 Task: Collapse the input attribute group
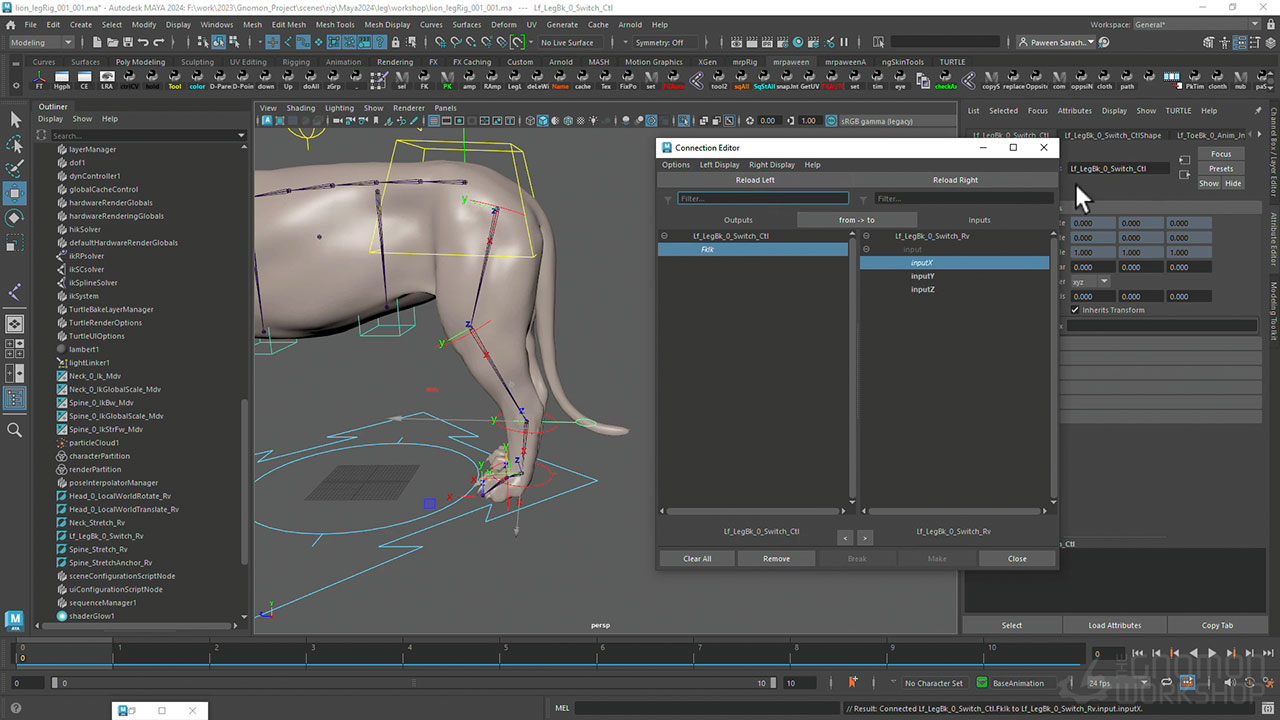tap(866, 249)
